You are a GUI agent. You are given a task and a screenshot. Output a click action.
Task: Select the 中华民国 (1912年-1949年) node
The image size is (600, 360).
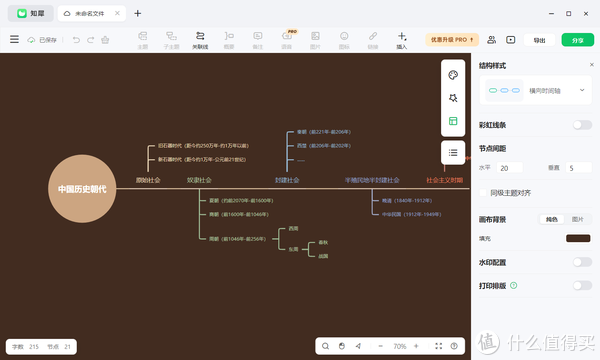pyautogui.click(x=411, y=215)
